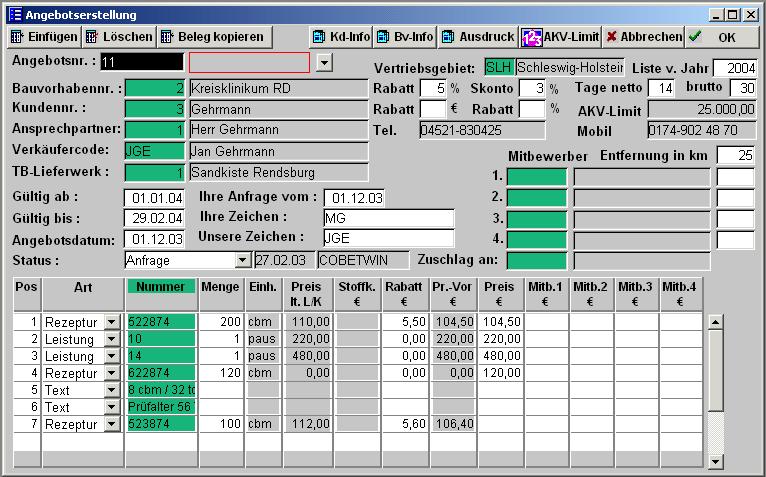Open the Art dropdown in row 1
Image resolution: width=766 pixels, height=477 pixels.
[111, 322]
